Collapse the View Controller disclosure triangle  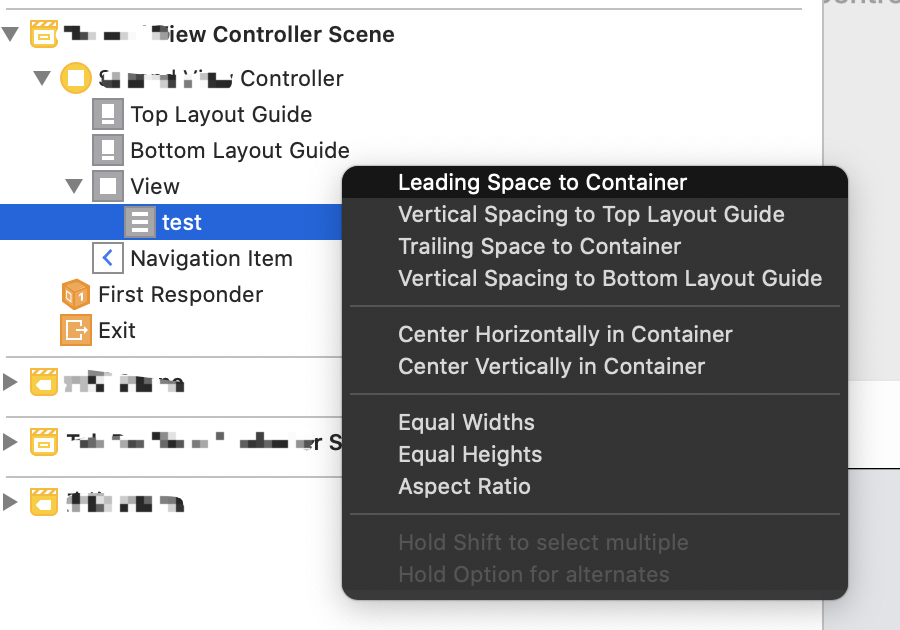tap(42, 78)
